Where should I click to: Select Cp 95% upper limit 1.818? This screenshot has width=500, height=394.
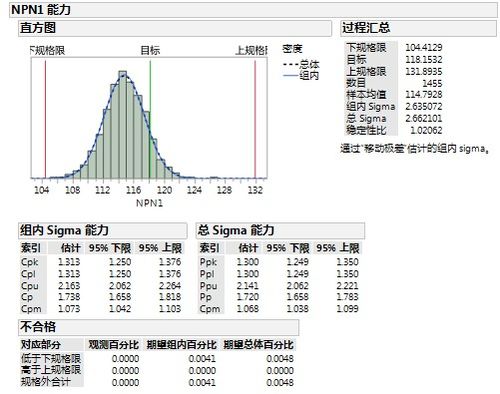pos(170,297)
